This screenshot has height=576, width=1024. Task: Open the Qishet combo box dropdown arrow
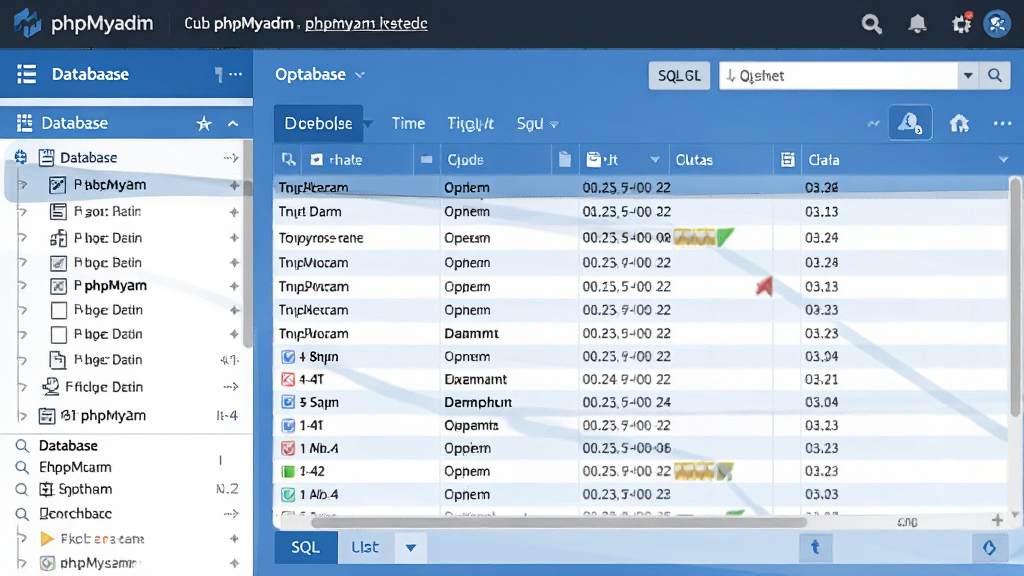[x=968, y=76]
